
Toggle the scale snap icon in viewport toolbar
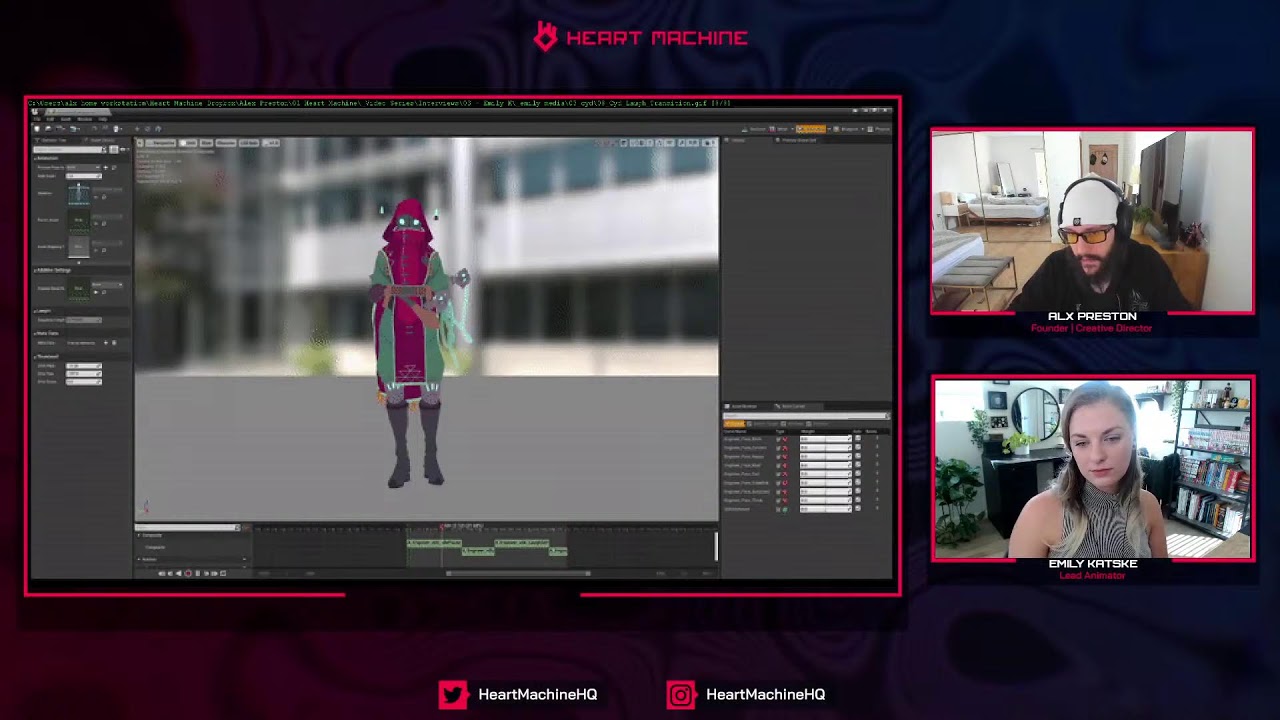pyautogui.click(x=681, y=143)
